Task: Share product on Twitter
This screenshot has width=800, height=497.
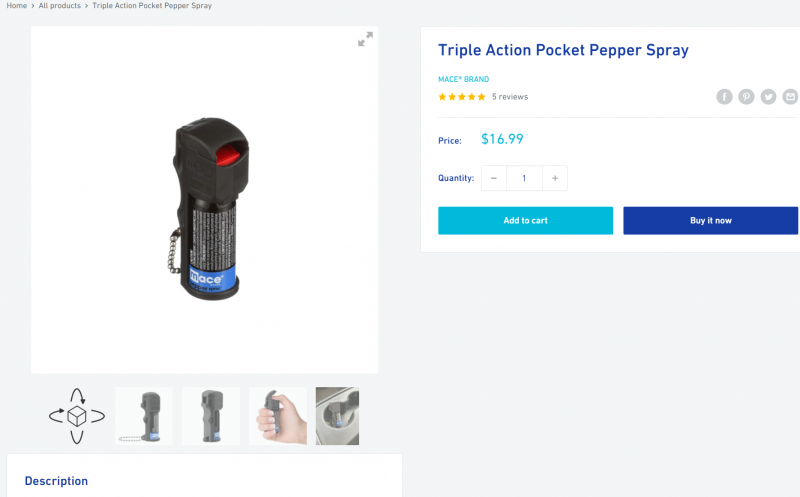Action: pyautogui.click(x=768, y=96)
